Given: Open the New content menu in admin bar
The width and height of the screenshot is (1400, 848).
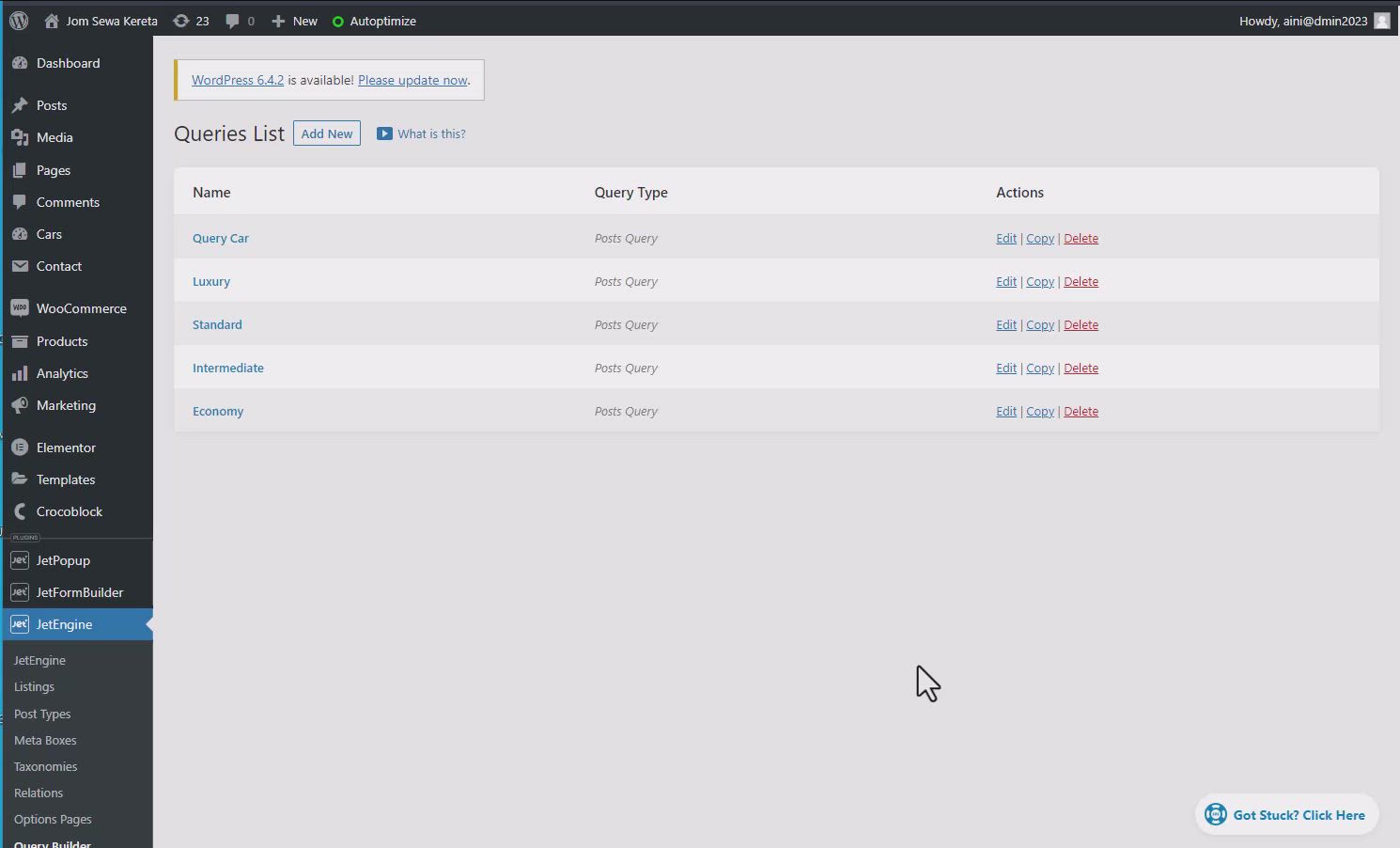Looking at the screenshot, I should (x=294, y=21).
